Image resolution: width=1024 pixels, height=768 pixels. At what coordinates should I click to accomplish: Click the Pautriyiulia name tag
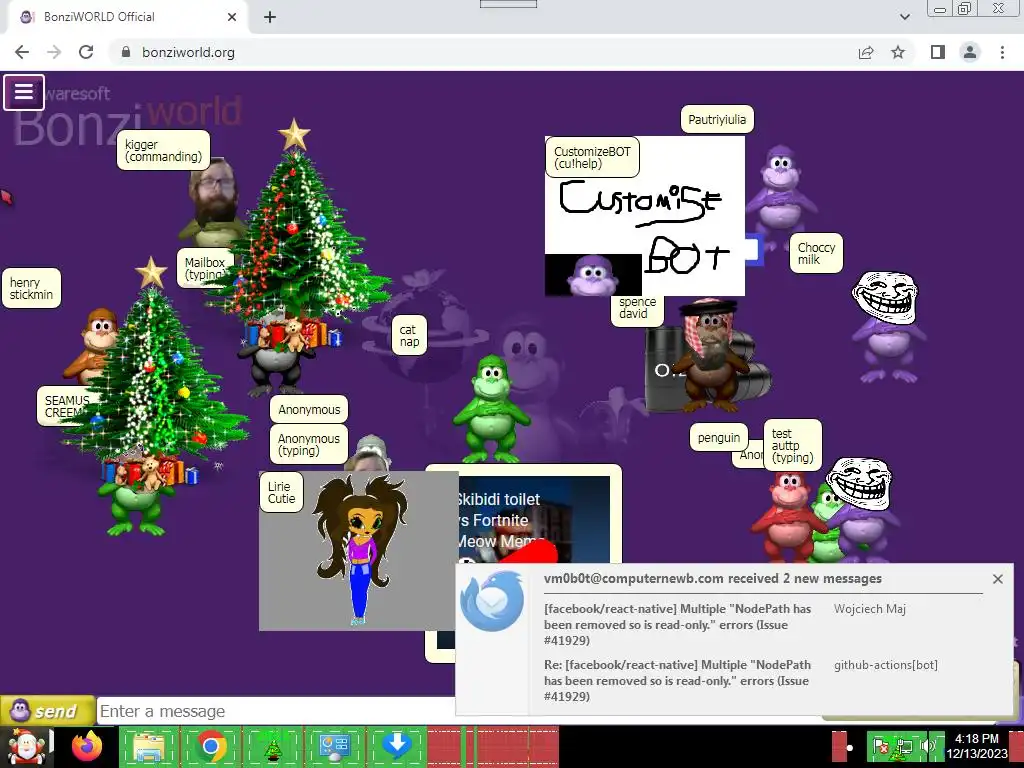pyautogui.click(x=717, y=120)
